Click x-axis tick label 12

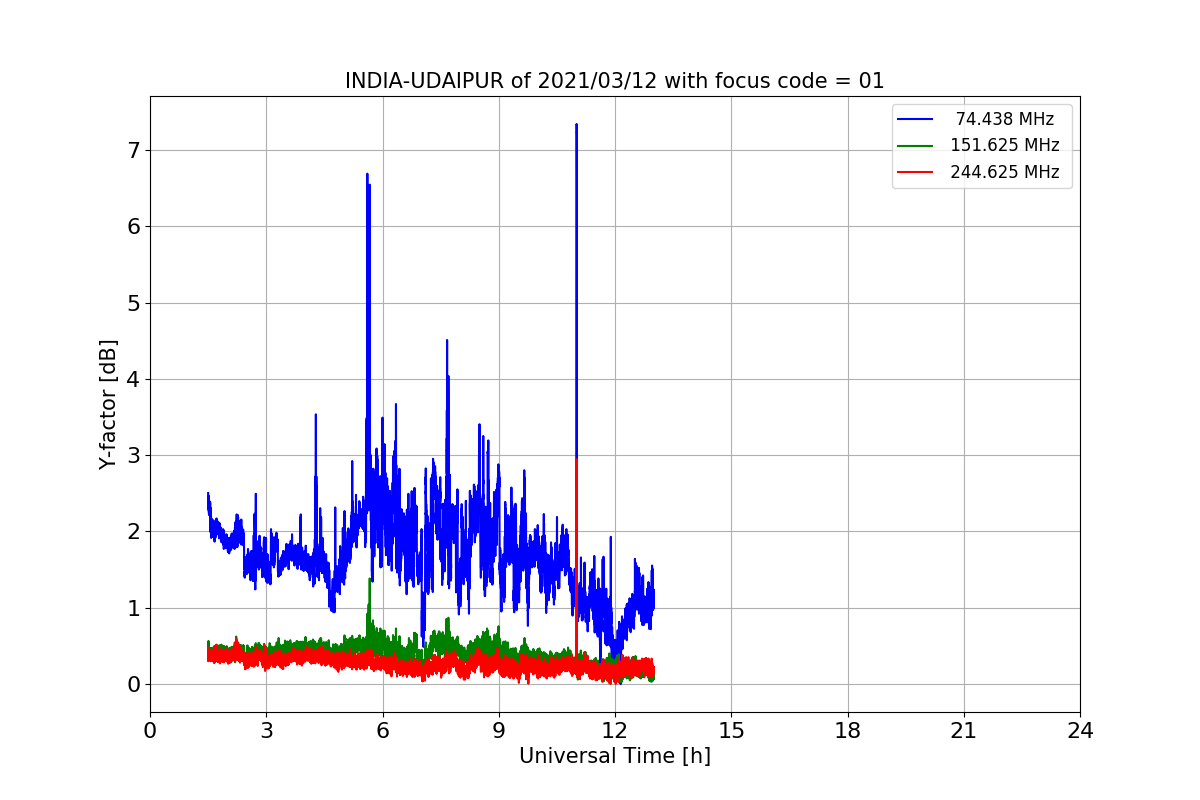[615, 731]
